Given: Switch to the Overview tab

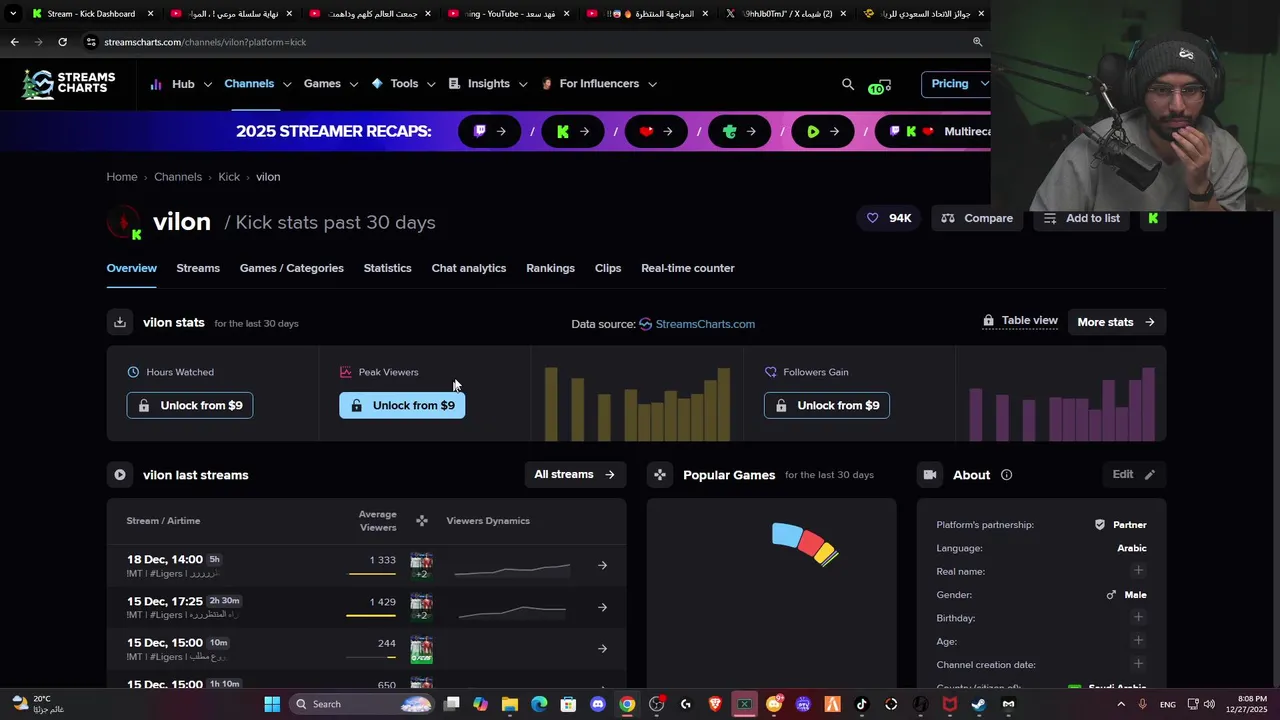Looking at the screenshot, I should coord(132,268).
